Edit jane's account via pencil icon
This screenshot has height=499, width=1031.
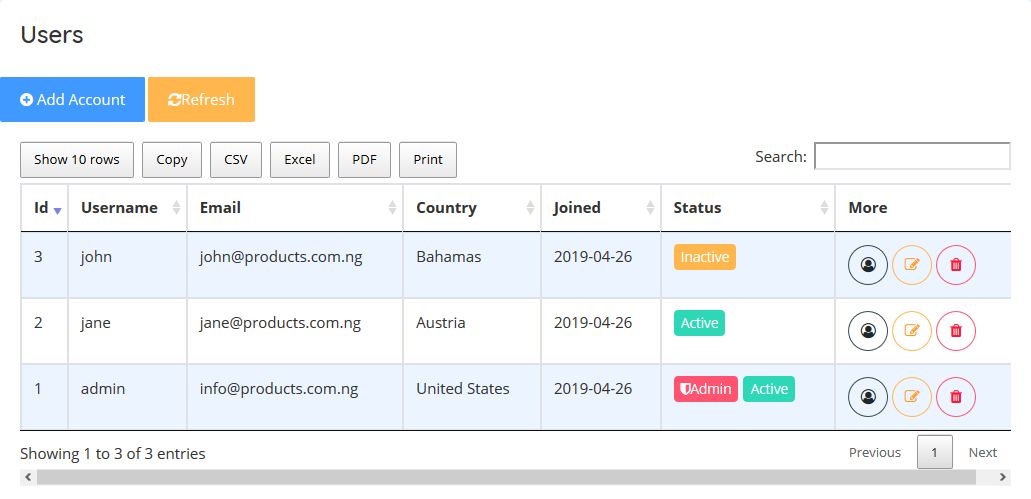(912, 330)
